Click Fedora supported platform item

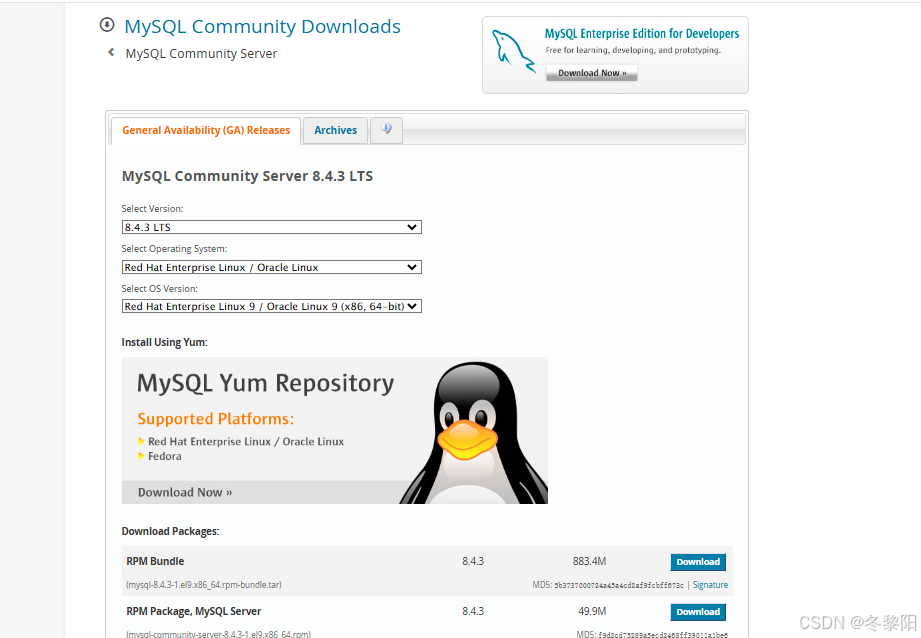point(164,456)
